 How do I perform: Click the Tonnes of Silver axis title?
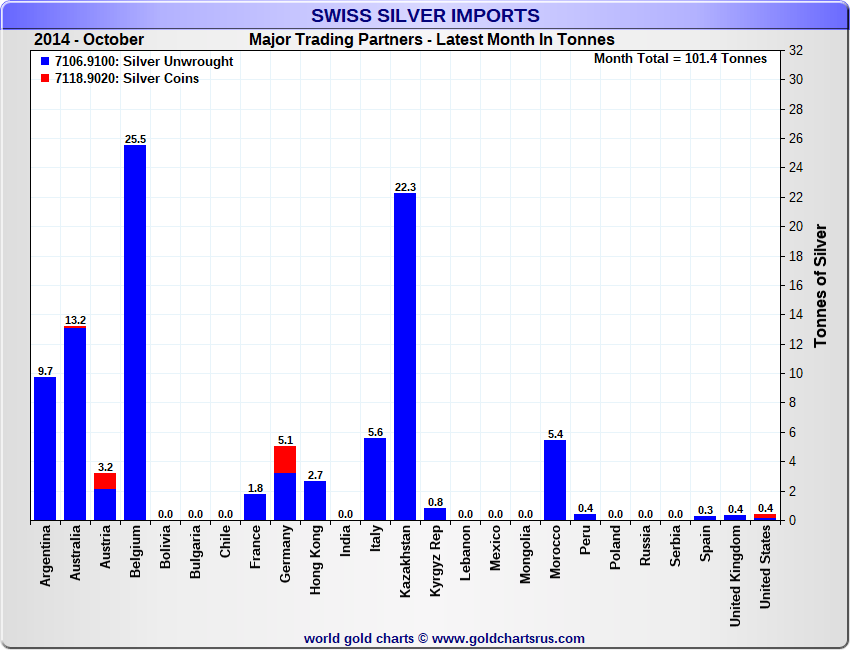[x=821, y=286]
